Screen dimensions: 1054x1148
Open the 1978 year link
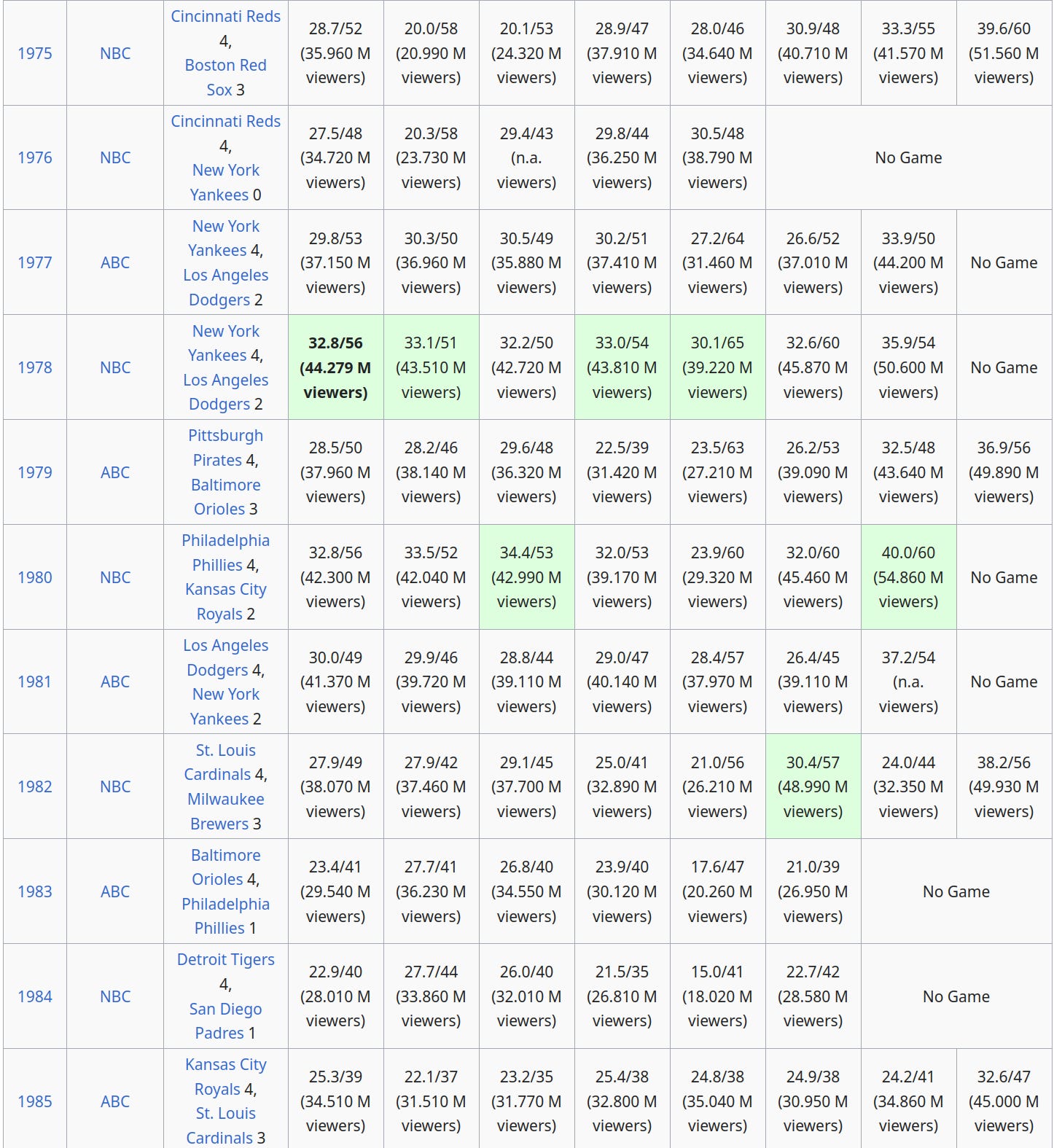[35, 367]
